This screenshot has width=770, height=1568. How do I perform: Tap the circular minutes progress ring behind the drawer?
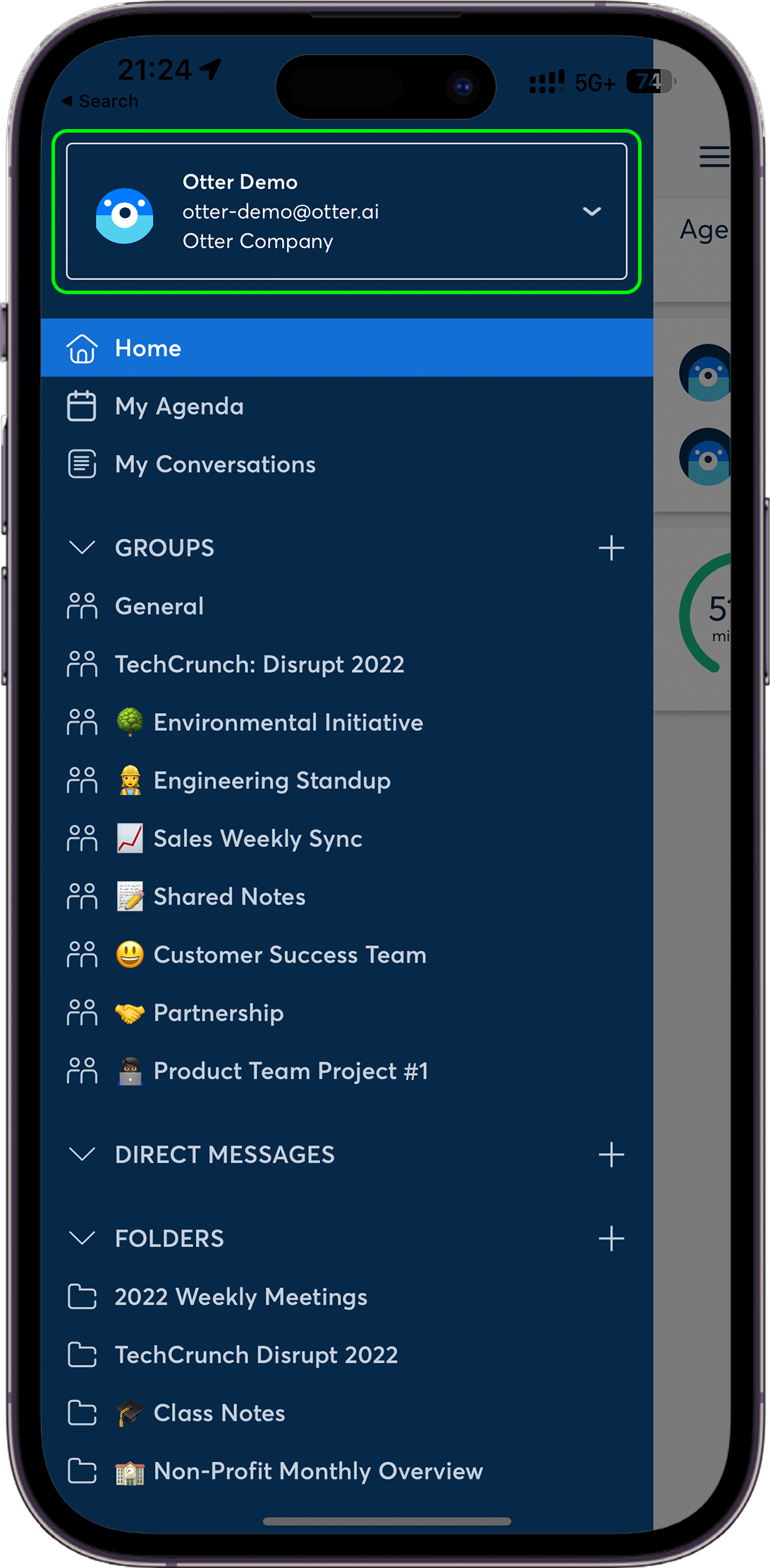pos(705,614)
